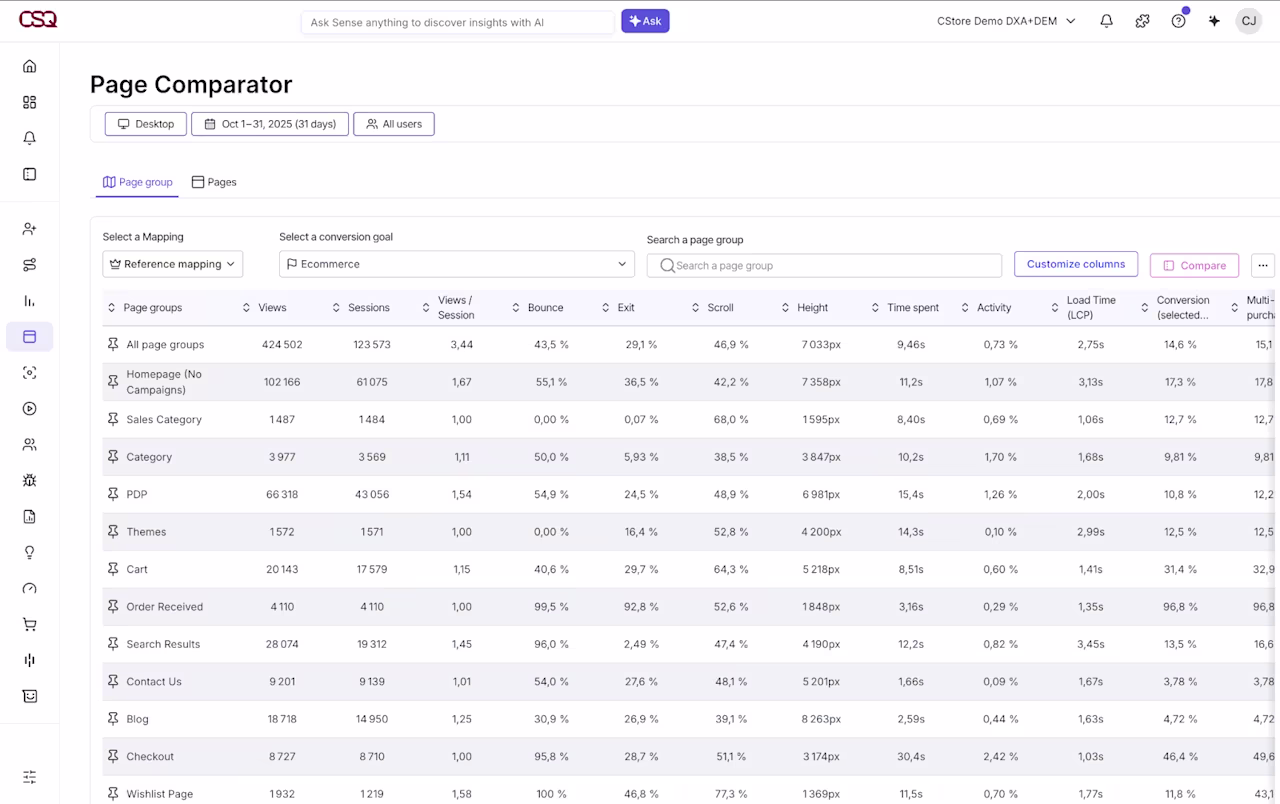Screen dimensions: 1280x804
Task: Open the All users segment filter
Action: [x=394, y=124]
